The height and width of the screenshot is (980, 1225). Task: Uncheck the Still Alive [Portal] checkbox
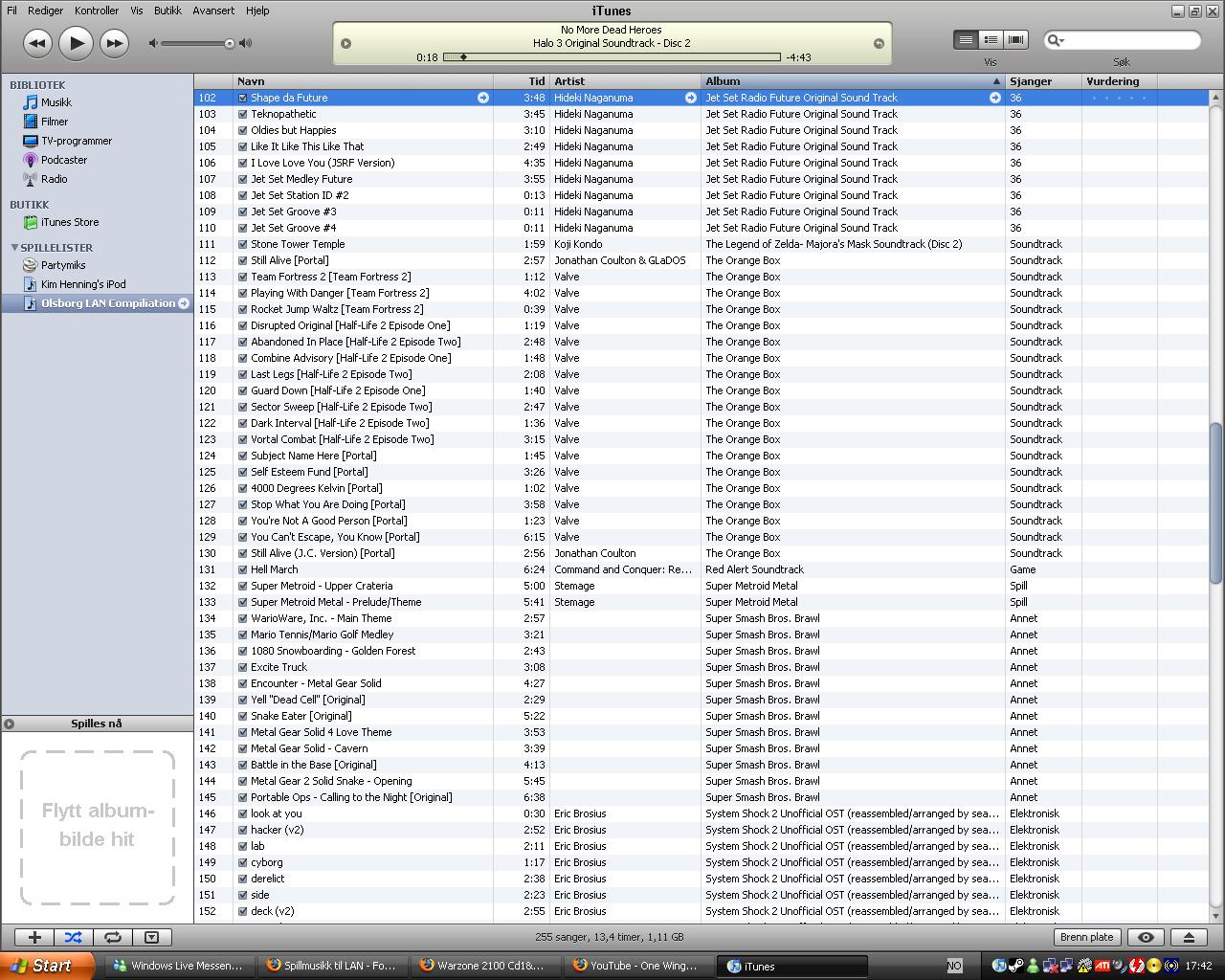click(242, 260)
